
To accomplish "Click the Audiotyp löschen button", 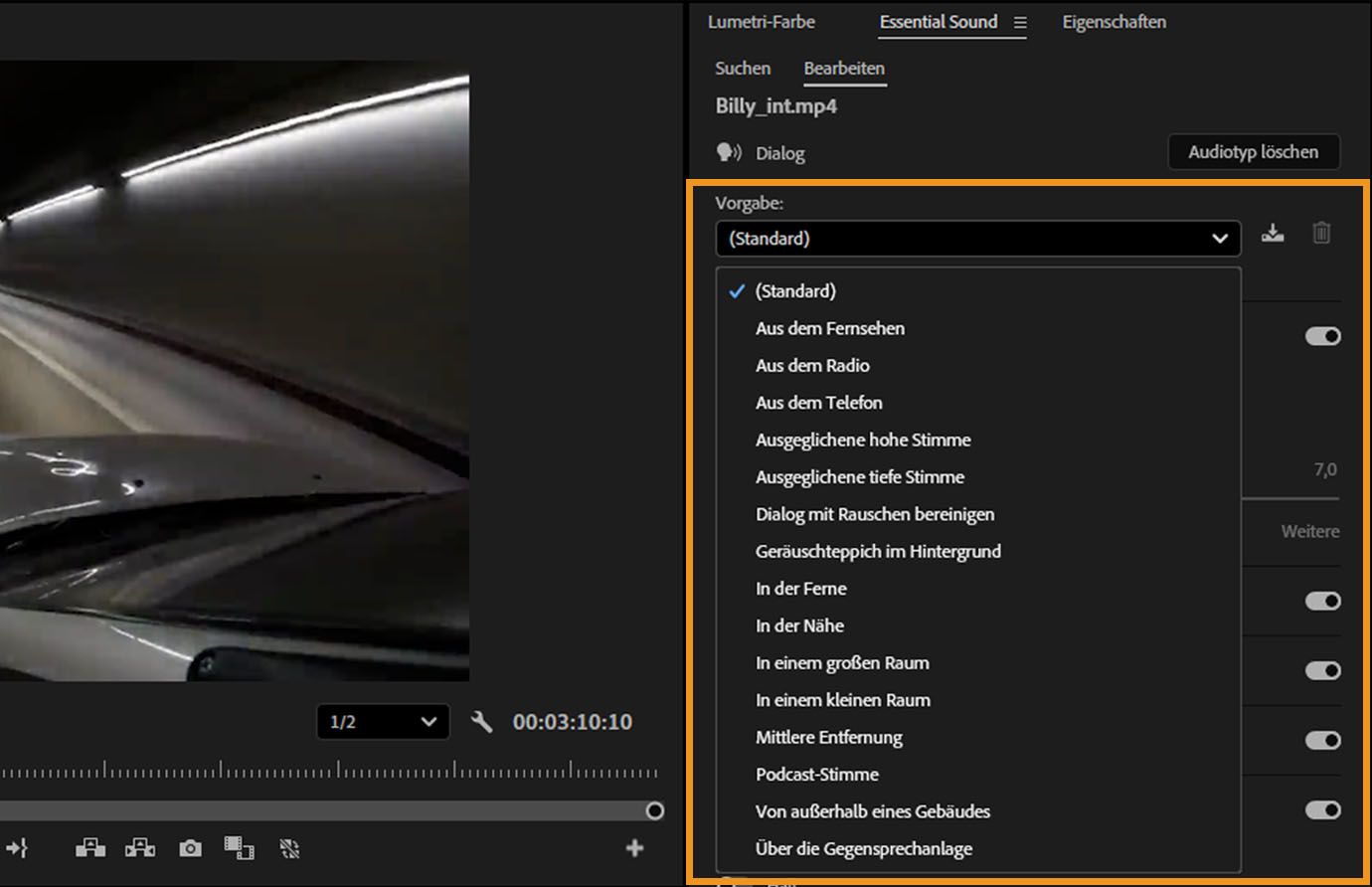I will click(x=1254, y=151).
